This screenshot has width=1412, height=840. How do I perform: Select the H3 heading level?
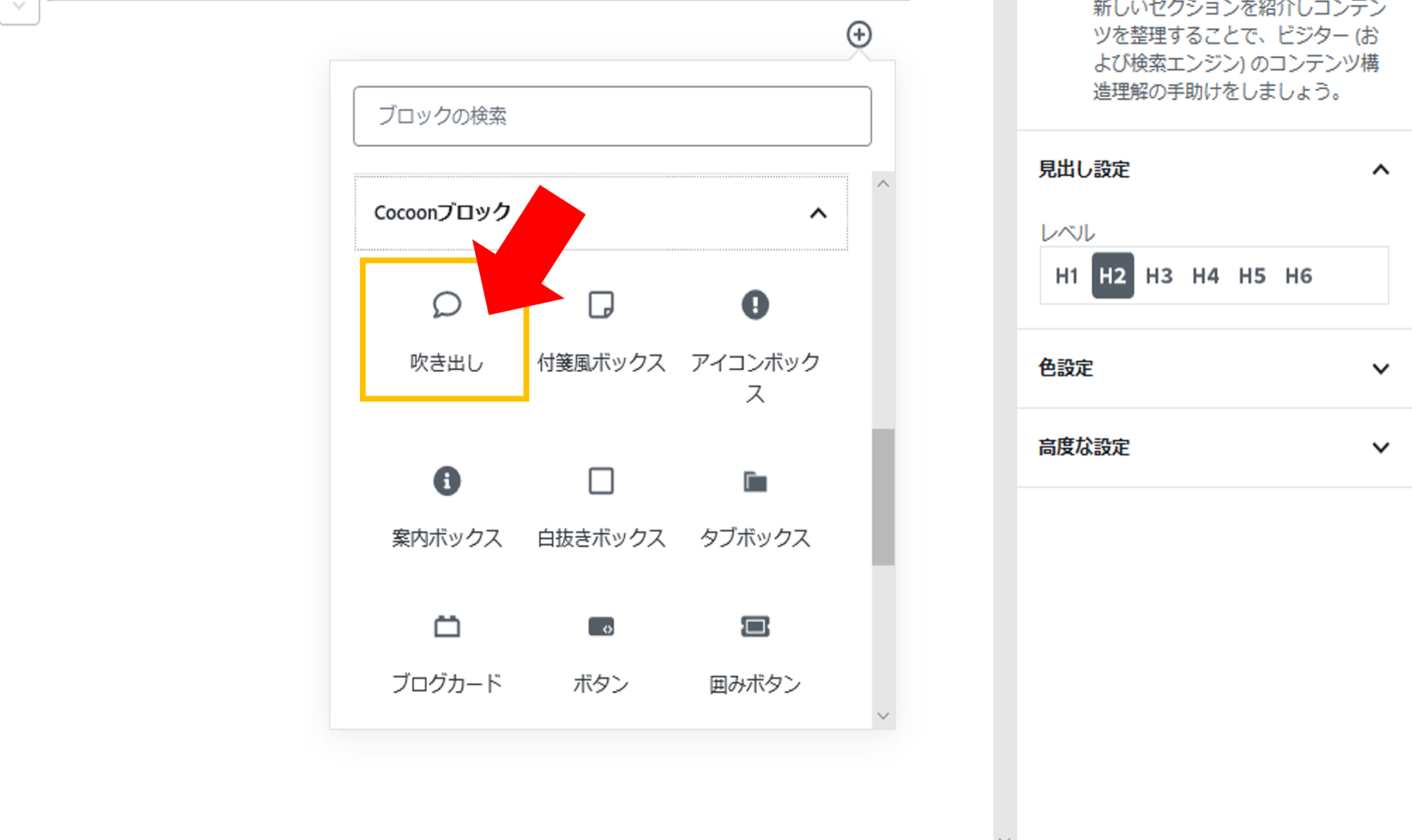coord(1158,276)
